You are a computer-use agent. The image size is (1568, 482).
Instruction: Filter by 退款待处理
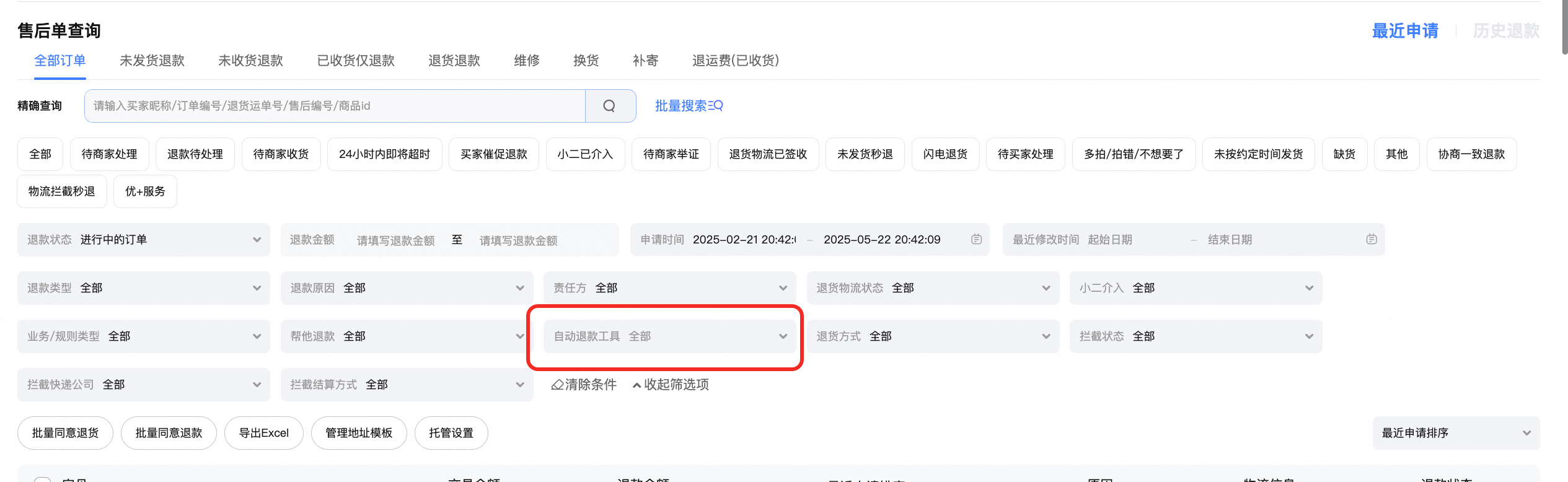click(195, 154)
